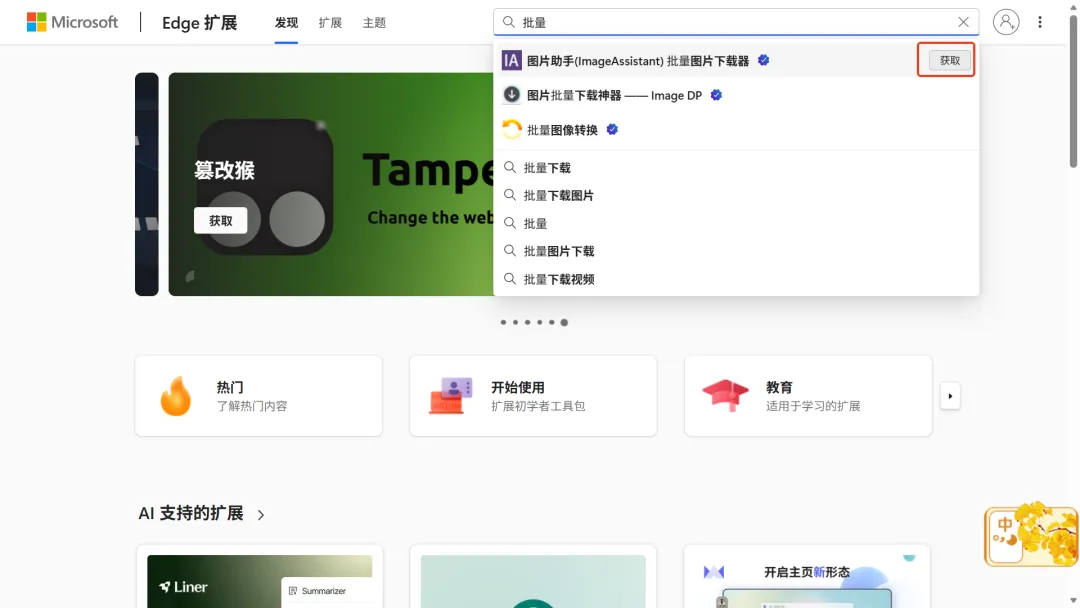Select 图片批量下载神器 Image DP suggestion

point(736,95)
